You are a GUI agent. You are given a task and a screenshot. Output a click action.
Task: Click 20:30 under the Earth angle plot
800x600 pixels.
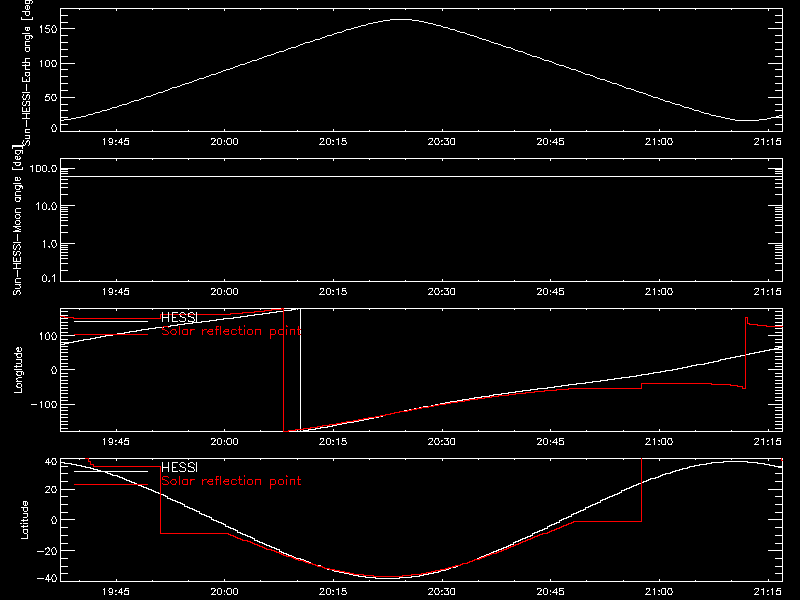[442, 142]
